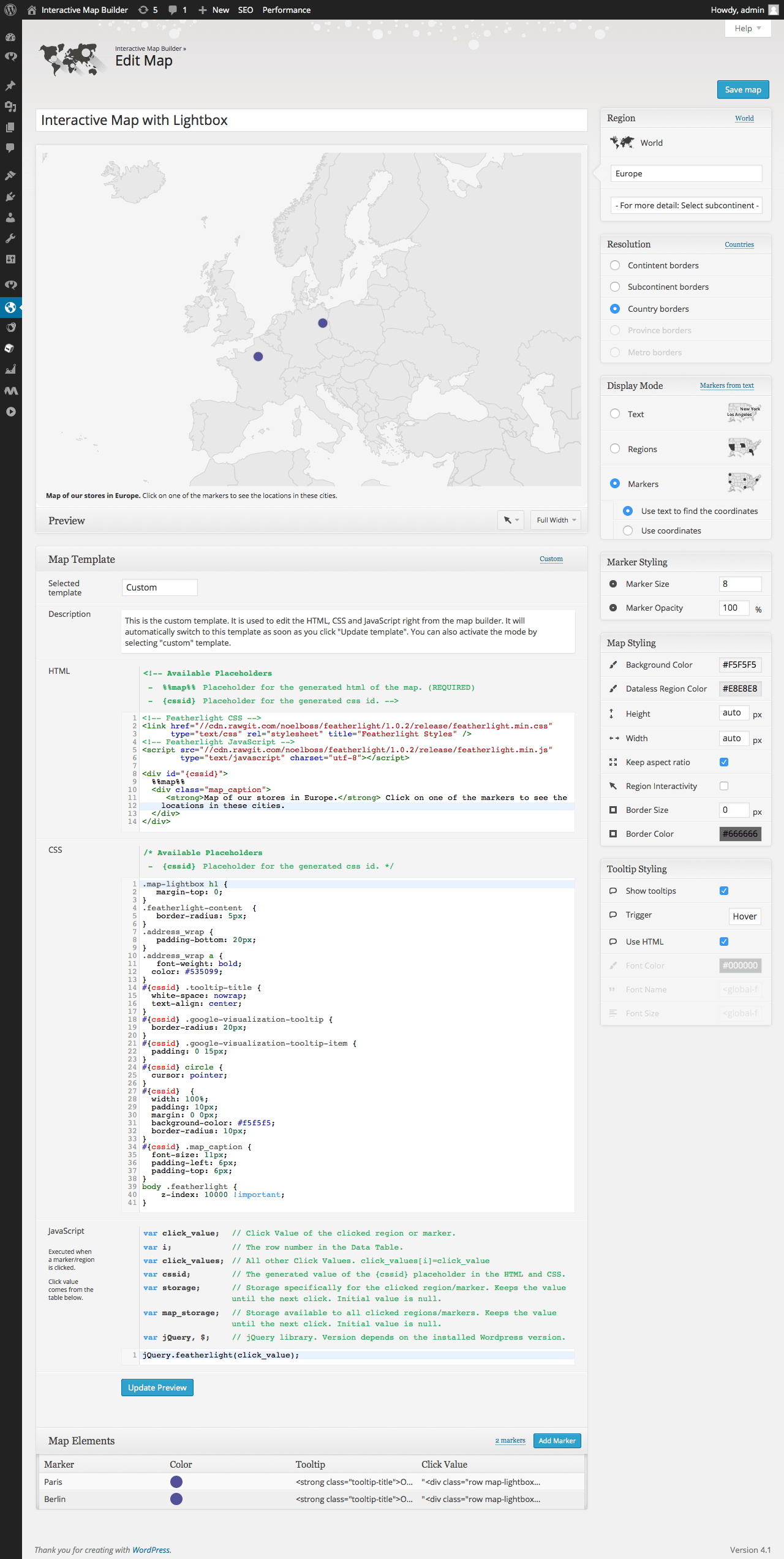Click the map title input field

click(312, 120)
